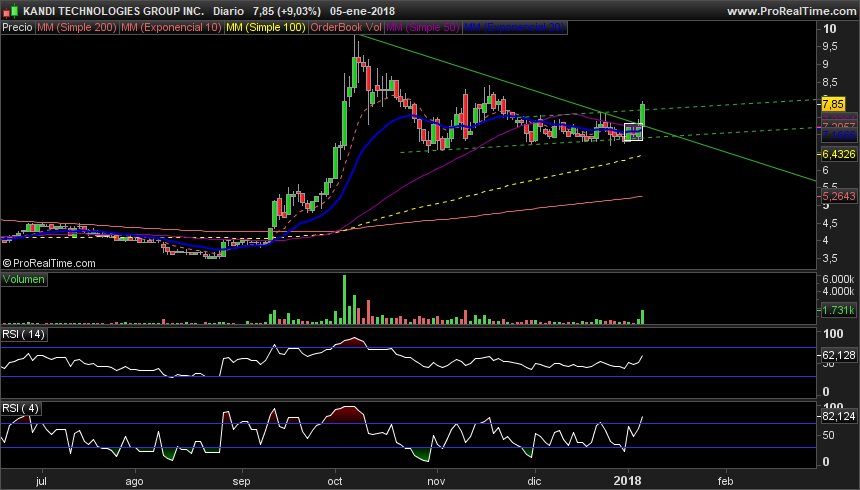
Task: Click the 82,124 RSI value tag
Action: click(839, 416)
